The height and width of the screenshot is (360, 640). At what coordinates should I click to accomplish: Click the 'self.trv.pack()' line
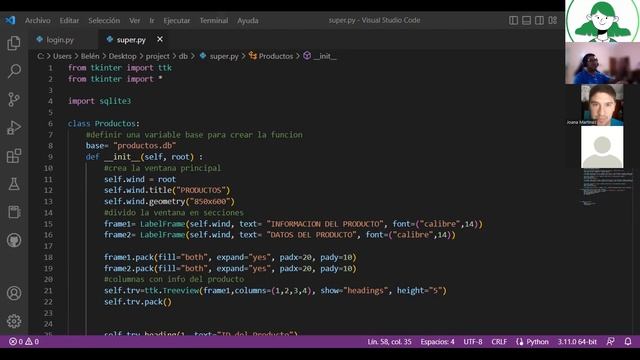(138, 302)
